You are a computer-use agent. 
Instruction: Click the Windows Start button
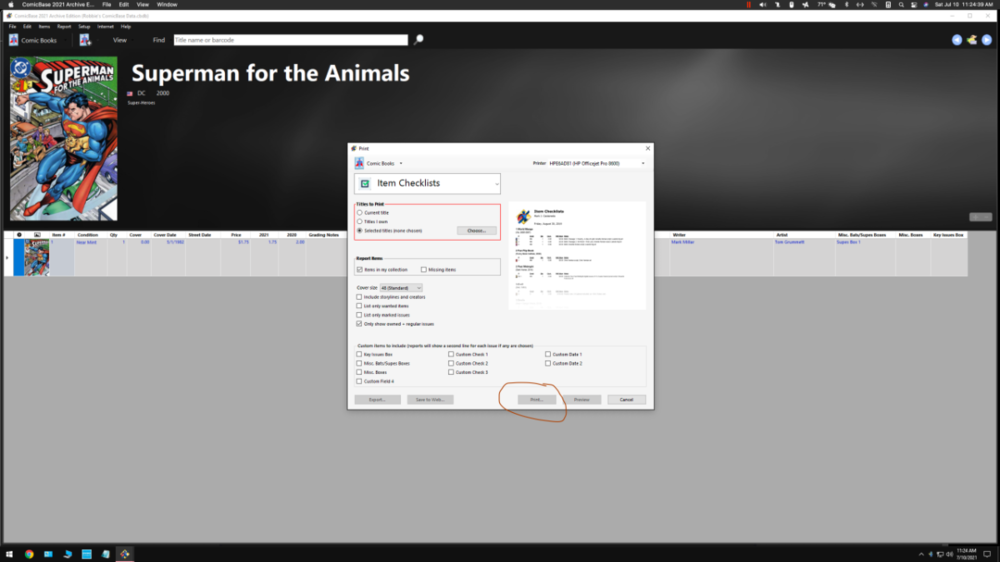click(x=9, y=554)
